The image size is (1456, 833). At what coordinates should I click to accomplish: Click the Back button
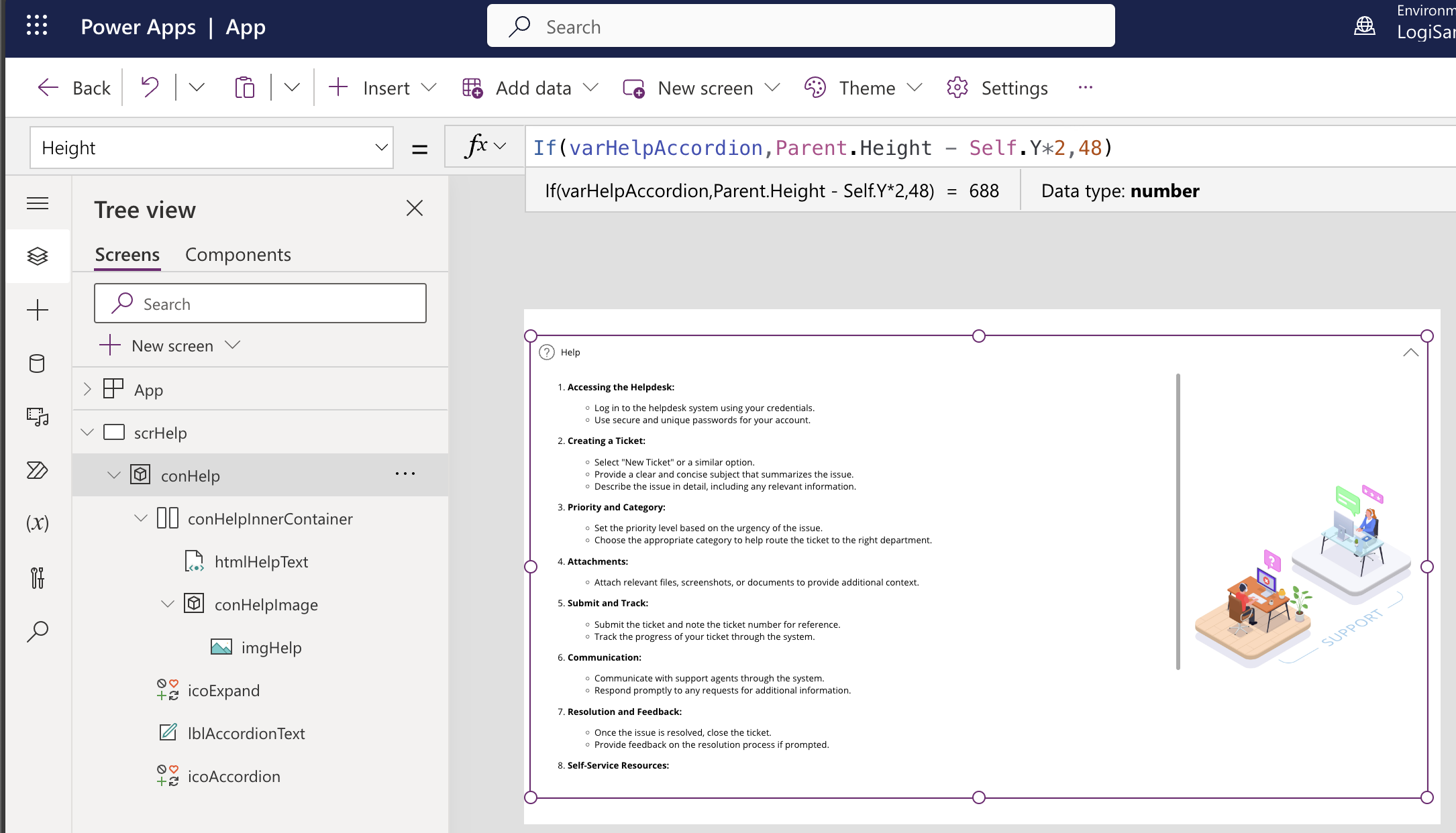(x=74, y=87)
